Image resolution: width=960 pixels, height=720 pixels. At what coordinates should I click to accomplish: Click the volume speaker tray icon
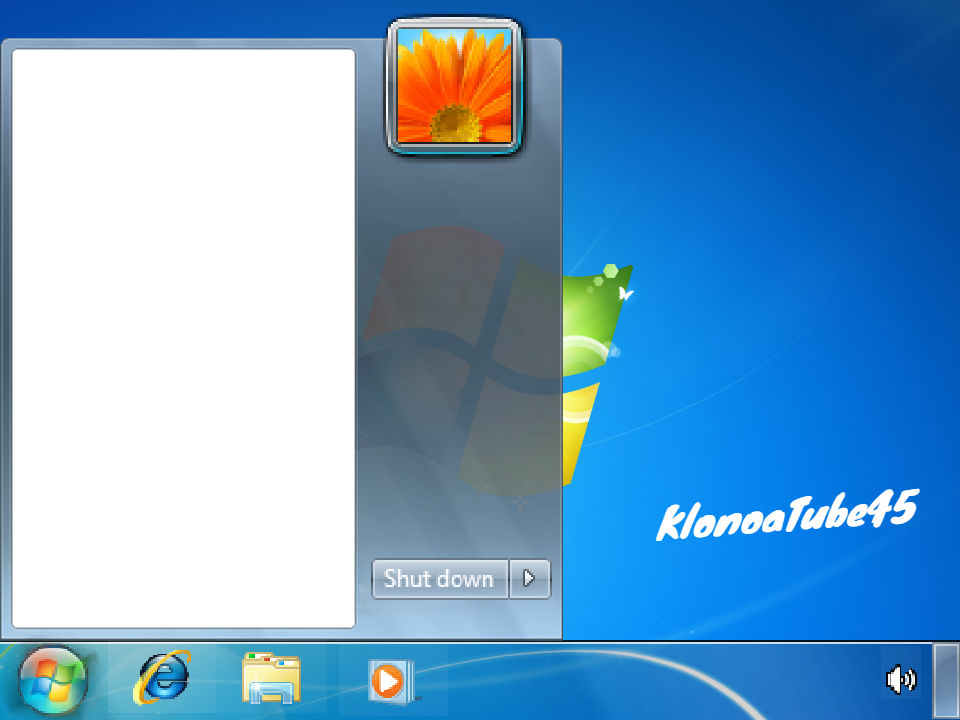[901, 680]
